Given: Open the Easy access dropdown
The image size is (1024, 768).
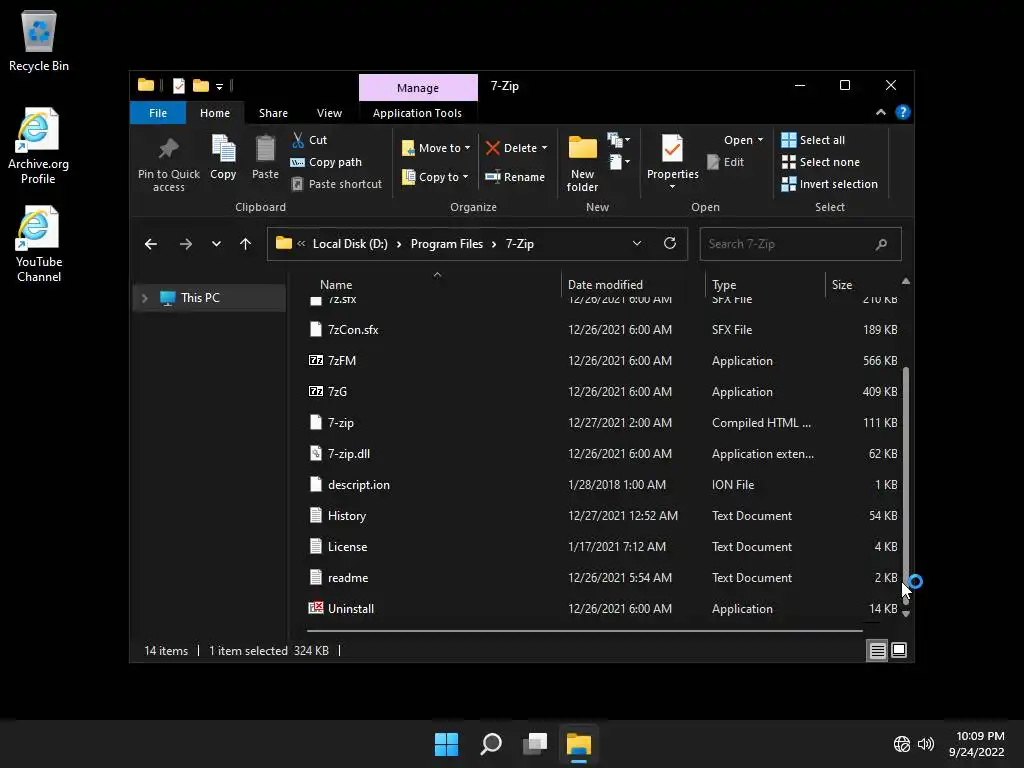Looking at the screenshot, I should [620, 161].
